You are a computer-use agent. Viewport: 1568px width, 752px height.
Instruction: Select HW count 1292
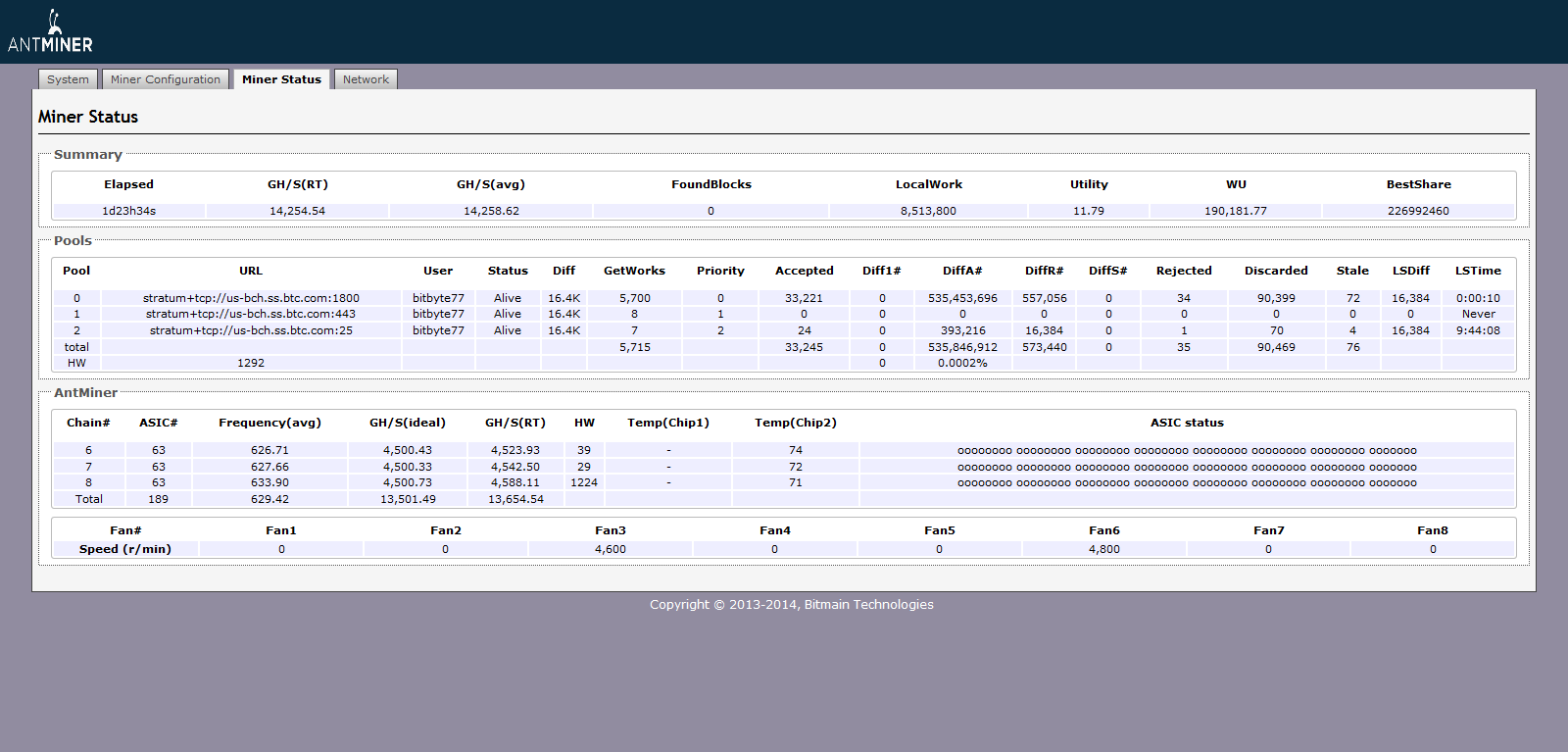pos(251,363)
